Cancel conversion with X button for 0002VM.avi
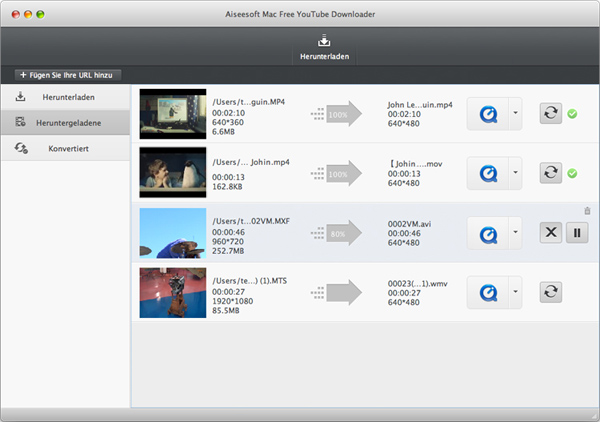 pos(551,232)
